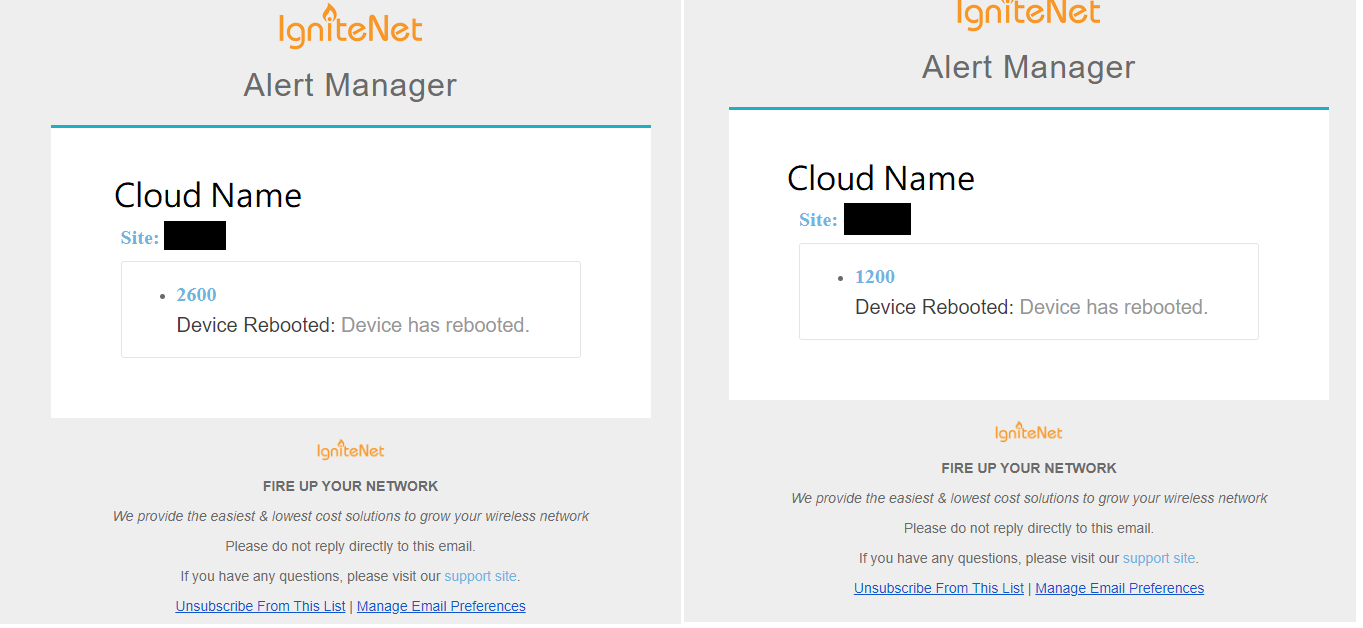Click Unsubscribe From This List in left email
This screenshot has width=1363, height=628.
pyautogui.click(x=260, y=606)
